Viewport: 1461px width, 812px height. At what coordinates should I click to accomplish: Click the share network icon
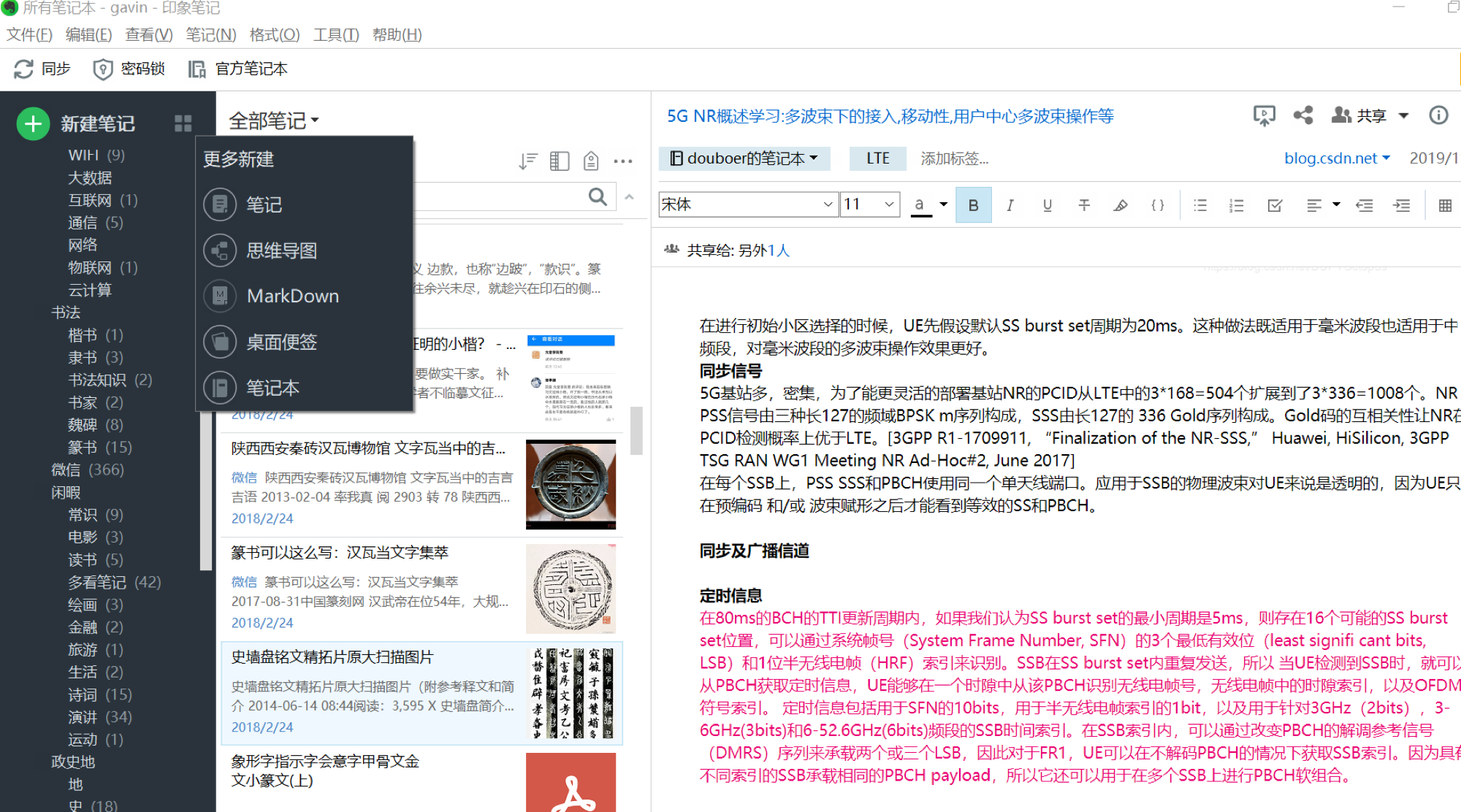click(1303, 115)
